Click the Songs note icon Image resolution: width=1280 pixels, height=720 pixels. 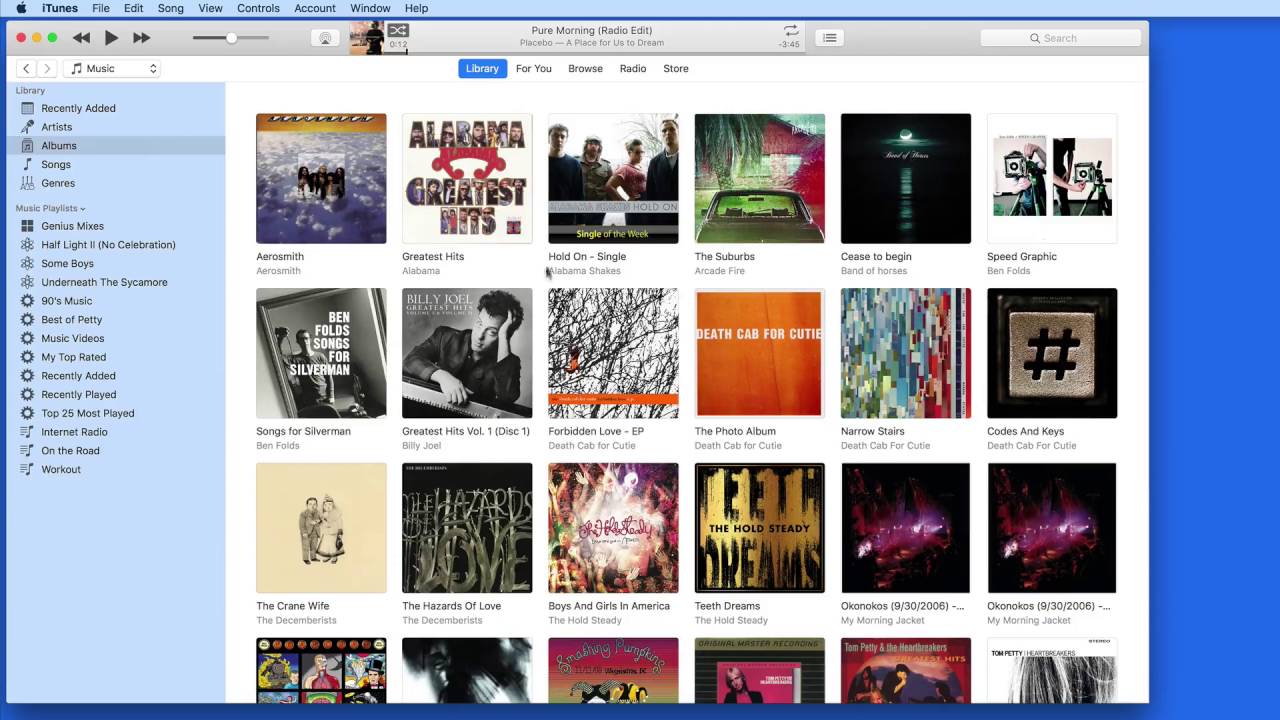tap(27, 164)
